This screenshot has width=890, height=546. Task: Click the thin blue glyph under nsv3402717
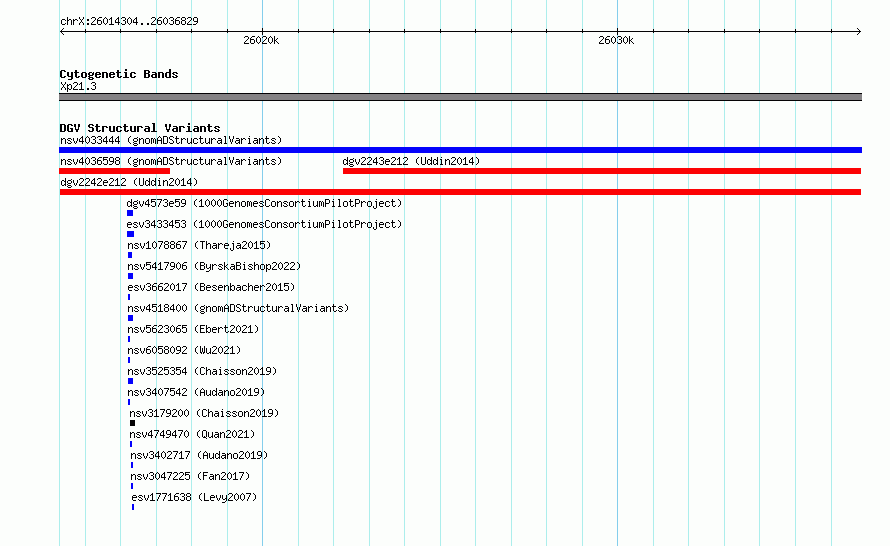coord(132,465)
